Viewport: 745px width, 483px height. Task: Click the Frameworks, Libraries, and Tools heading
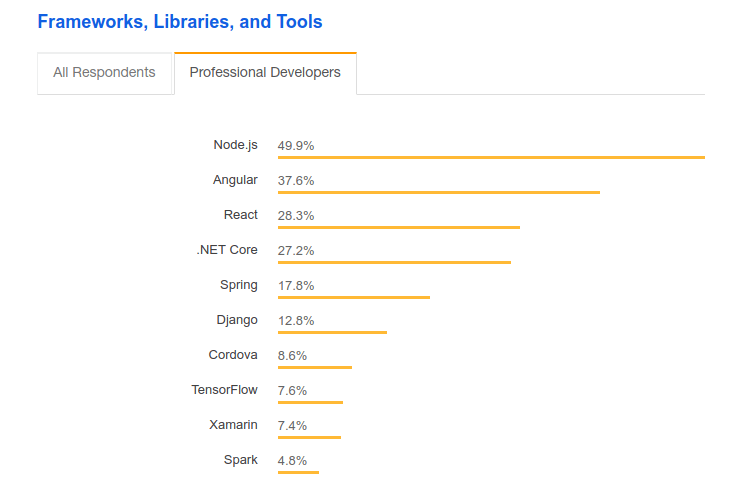coord(180,21)
